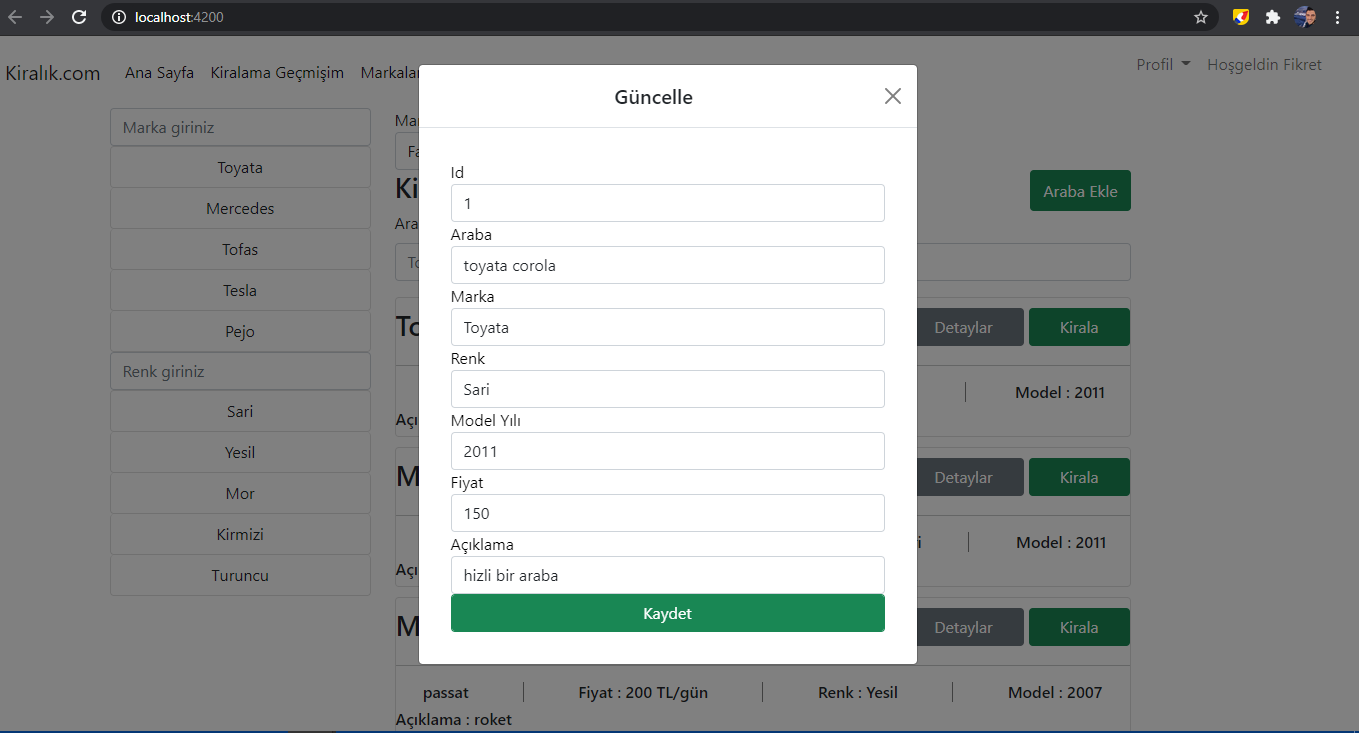Click the browser back arrow
This screenshot has width=1359, height=733.
pyautogui.click(x=15, y=17)
